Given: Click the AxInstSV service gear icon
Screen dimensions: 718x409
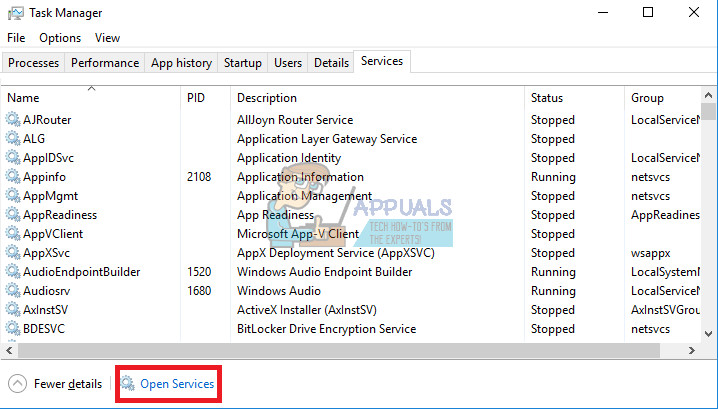Looking at the screenshot, I should point(13,310).
